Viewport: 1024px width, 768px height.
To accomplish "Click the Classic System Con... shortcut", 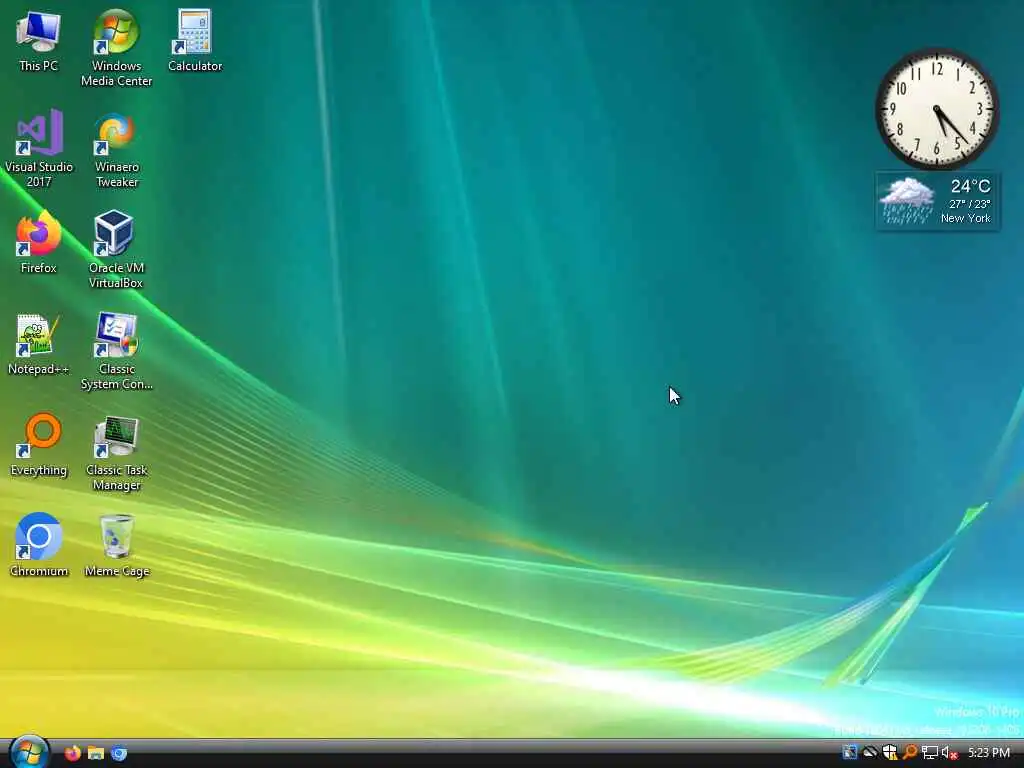I will pos(116,351).
